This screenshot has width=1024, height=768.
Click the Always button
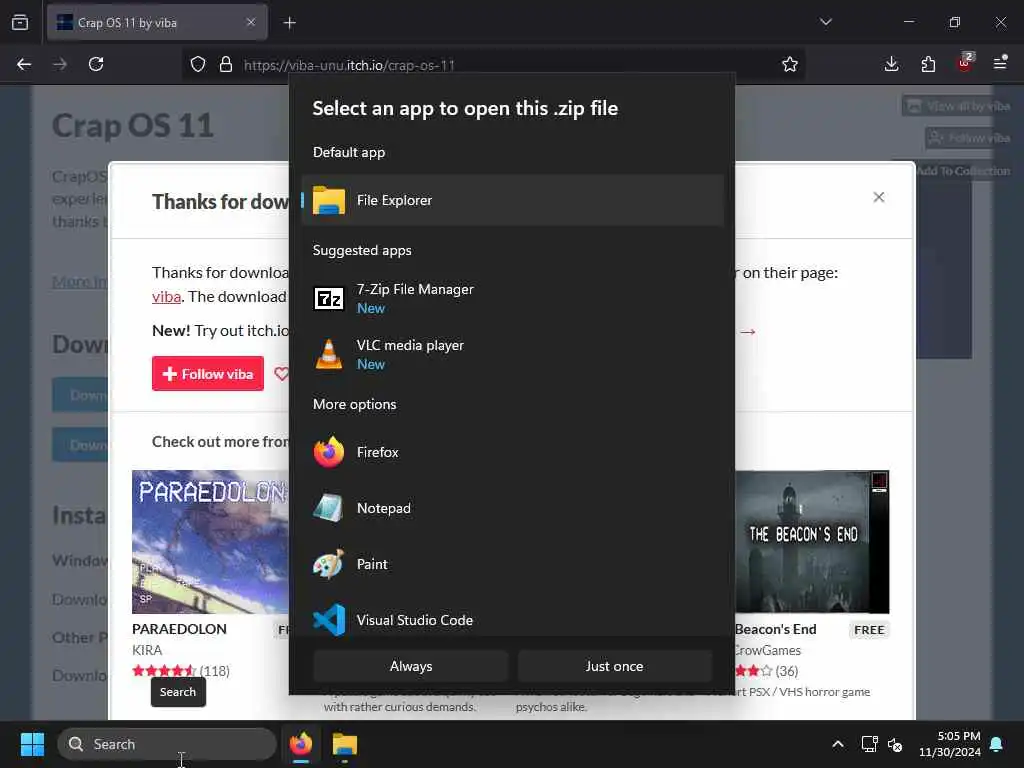click(411, 666)
